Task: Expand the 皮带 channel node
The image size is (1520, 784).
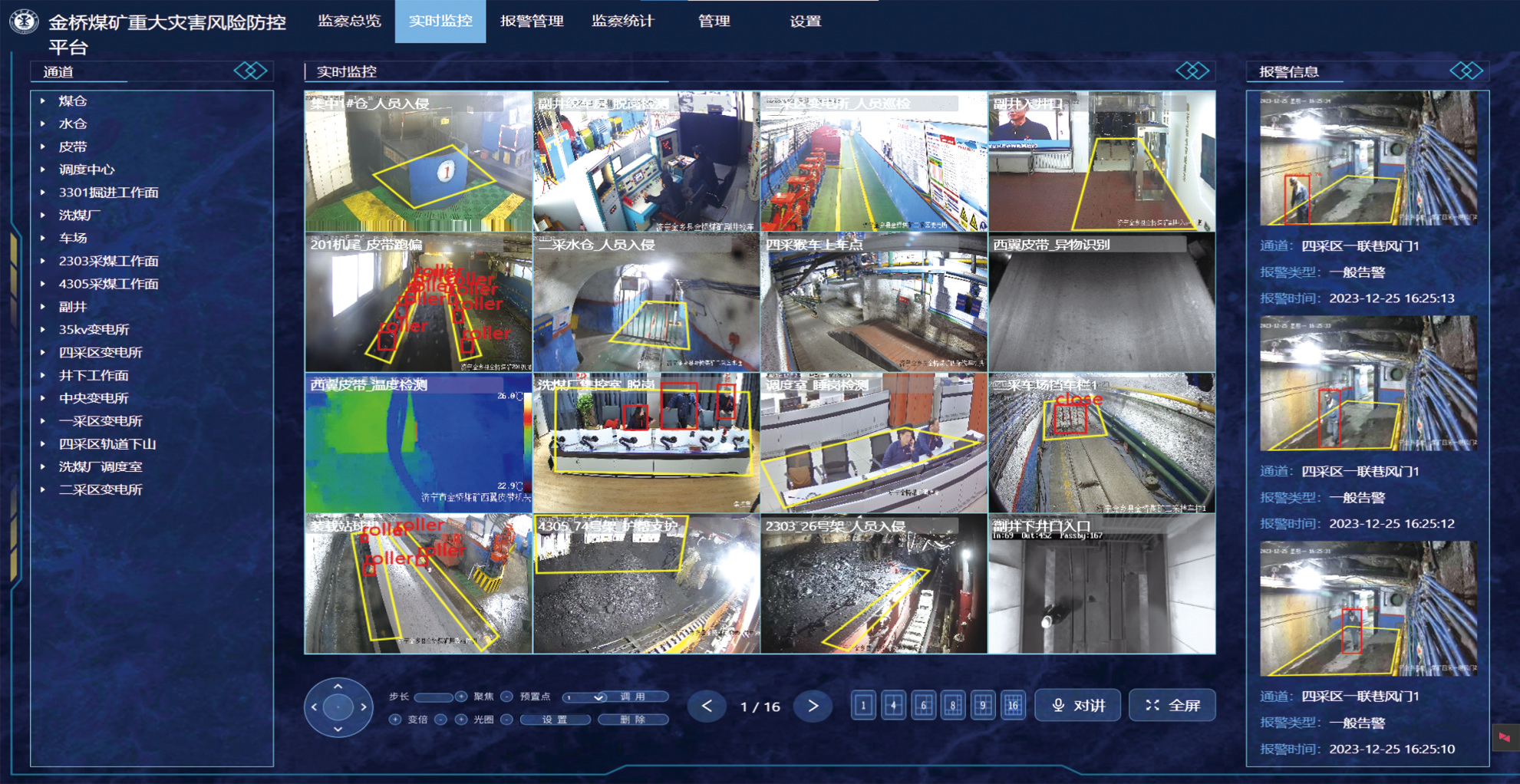Action: 43,147
